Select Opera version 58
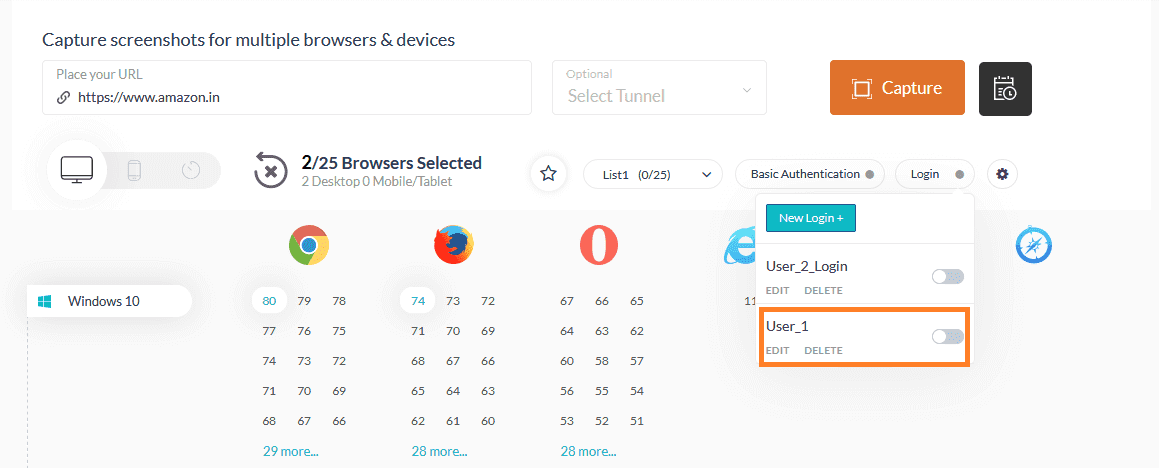Viewport: 1159px width, 468px height. pyautogui.click(x=602, y=361)
